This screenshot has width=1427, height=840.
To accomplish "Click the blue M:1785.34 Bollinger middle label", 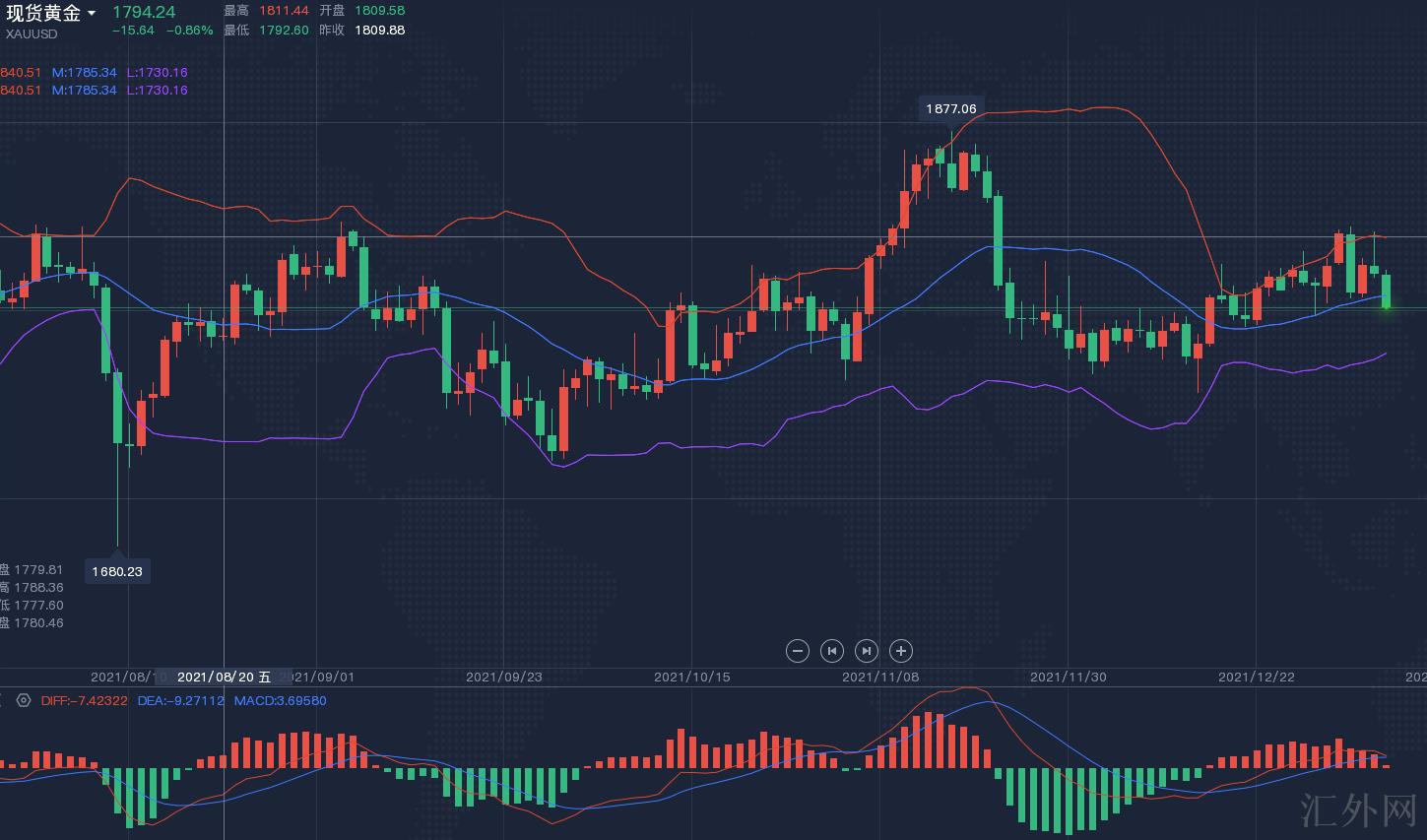I will click(84, 72).
